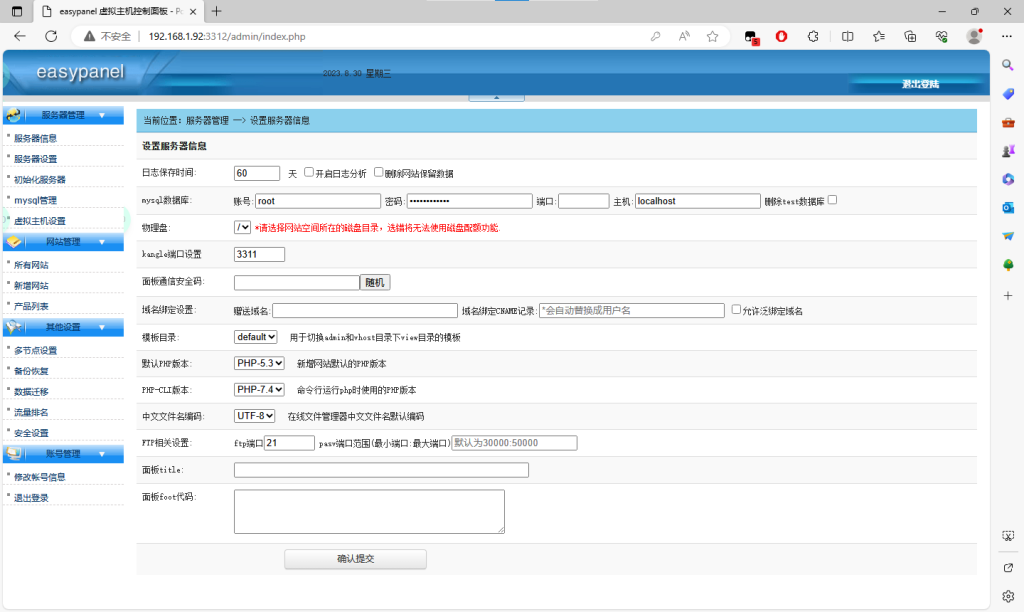Open the Outlook icon in Edge sidebar

[1008, 207]
